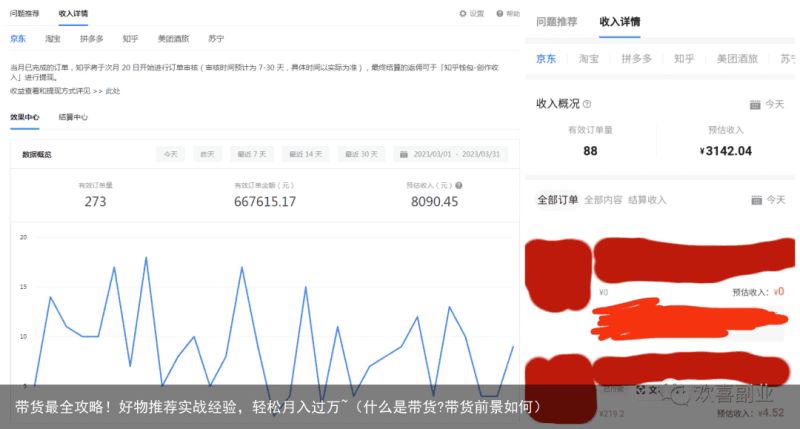
Task: Open 苏宁 tab in left panel
Action: point(216,39)
